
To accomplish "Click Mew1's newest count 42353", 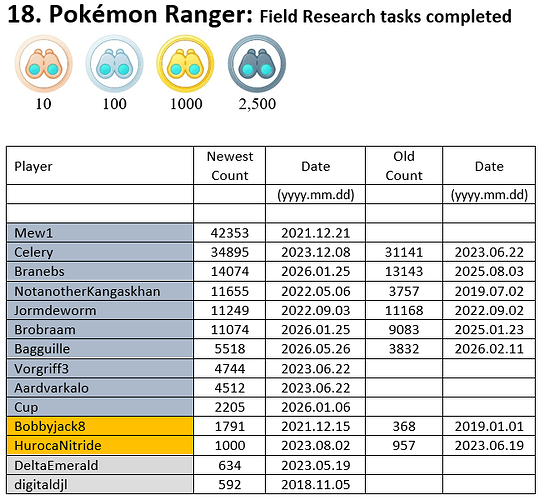I will tap(230, 233).
